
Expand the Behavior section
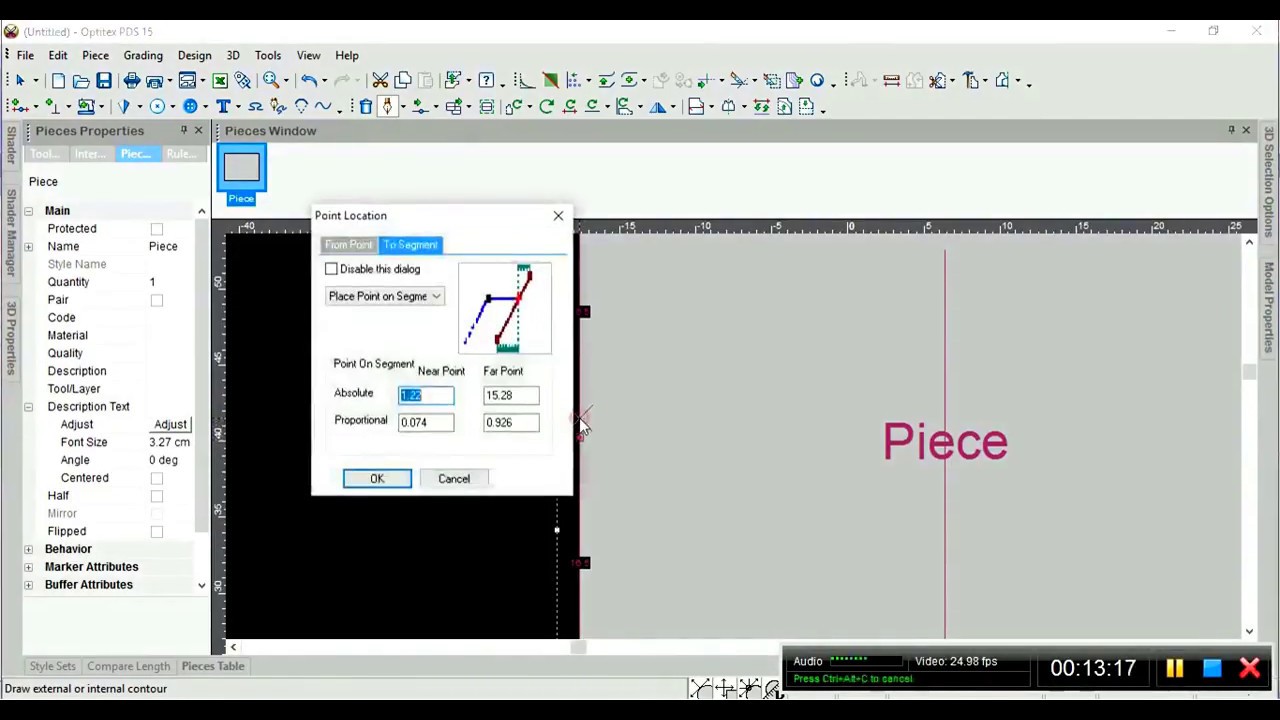pyautogui.click(x=28, y=549)
